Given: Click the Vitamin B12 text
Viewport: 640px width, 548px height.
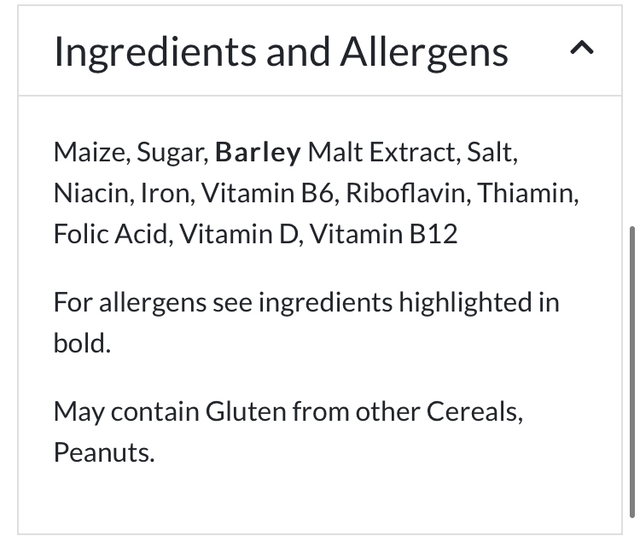Looking at the screenshot, I should pos(383,235).
